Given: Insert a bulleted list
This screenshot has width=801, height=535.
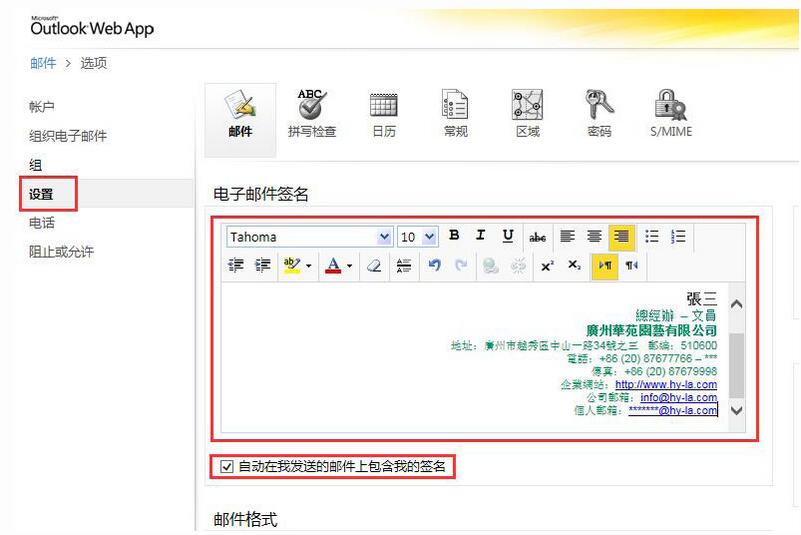Looking at the screenshot, I should pos(652,236).
